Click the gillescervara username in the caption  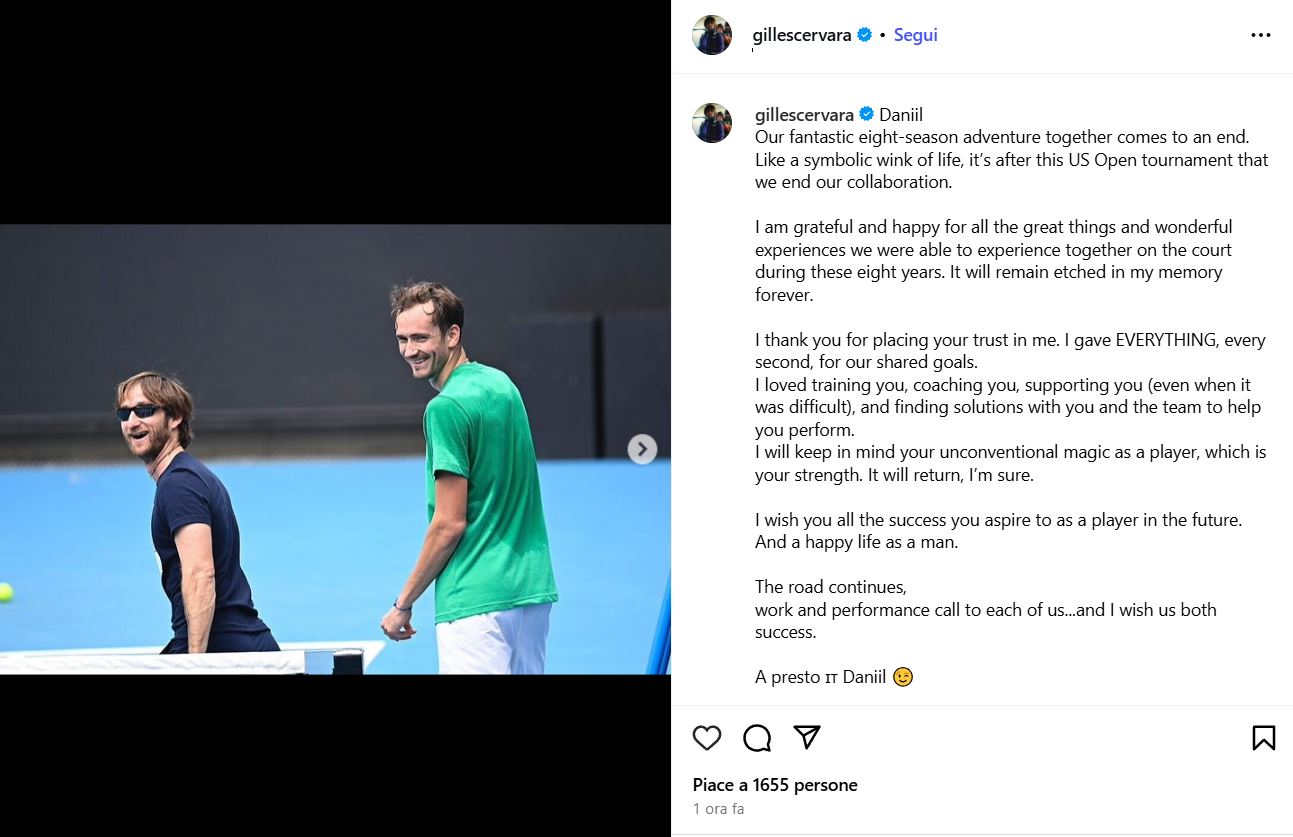coord(806,115)
